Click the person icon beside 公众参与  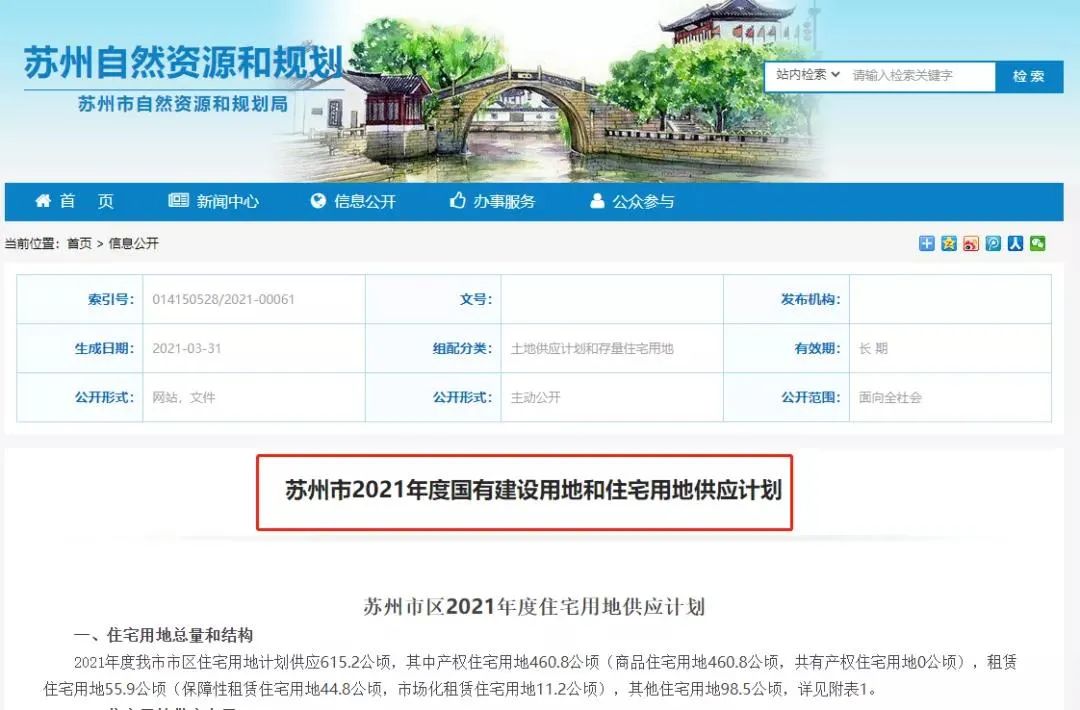pyautogui.click(x=597, y=200)
